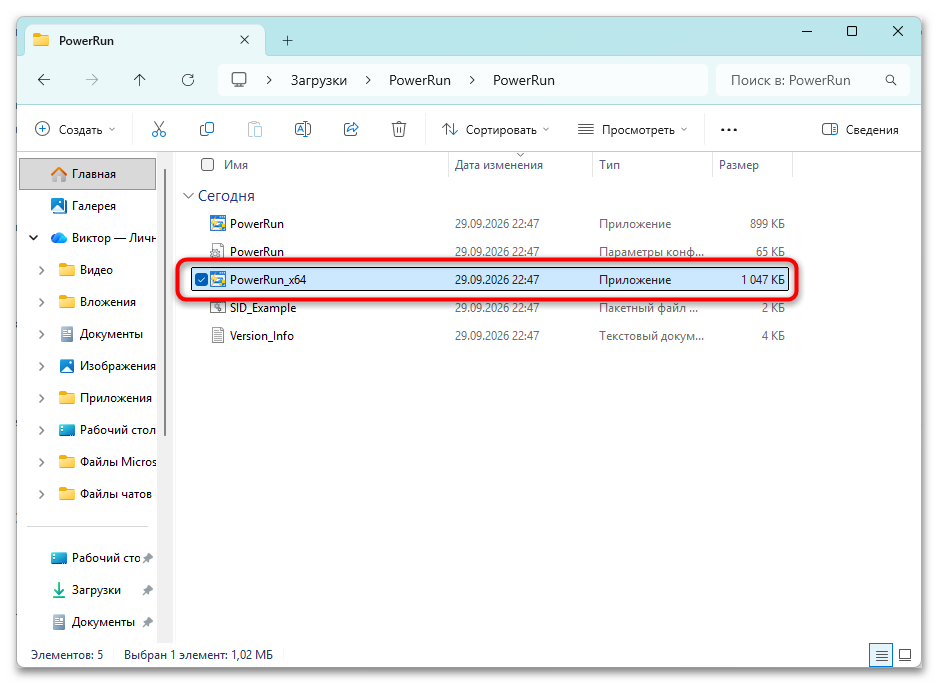Click the Поиск в: PowerRun search field
The image size is (938, 684).
coord(812,80)
